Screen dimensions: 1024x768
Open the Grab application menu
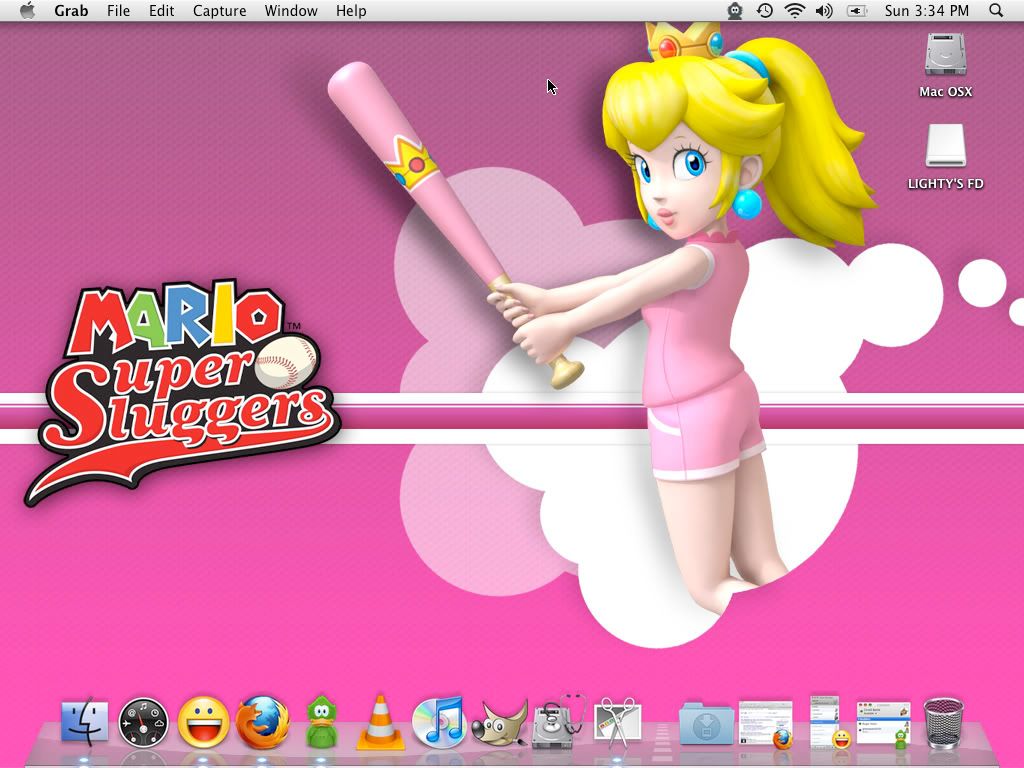[71, 10]
